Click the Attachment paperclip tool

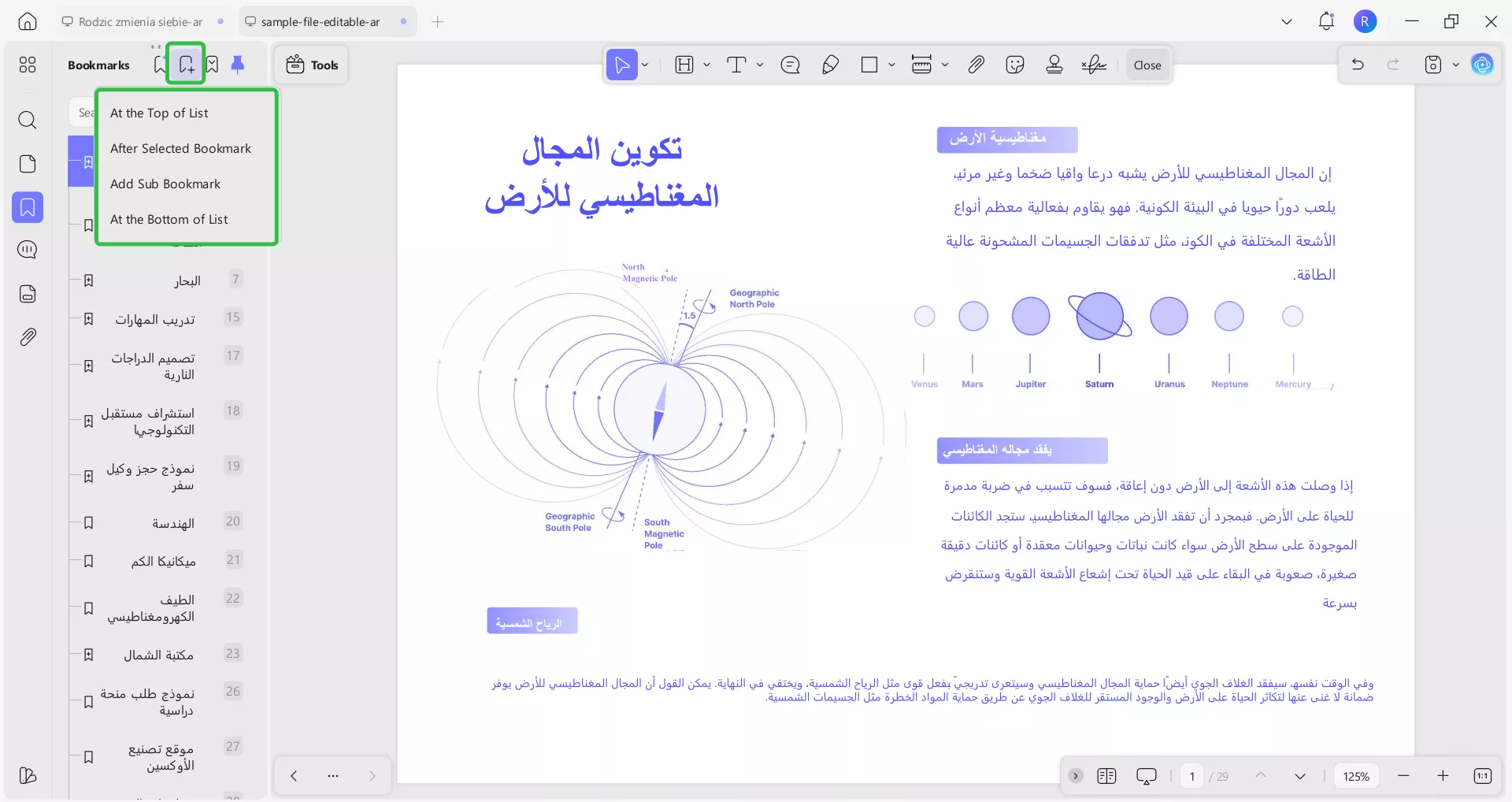[976, 65]
